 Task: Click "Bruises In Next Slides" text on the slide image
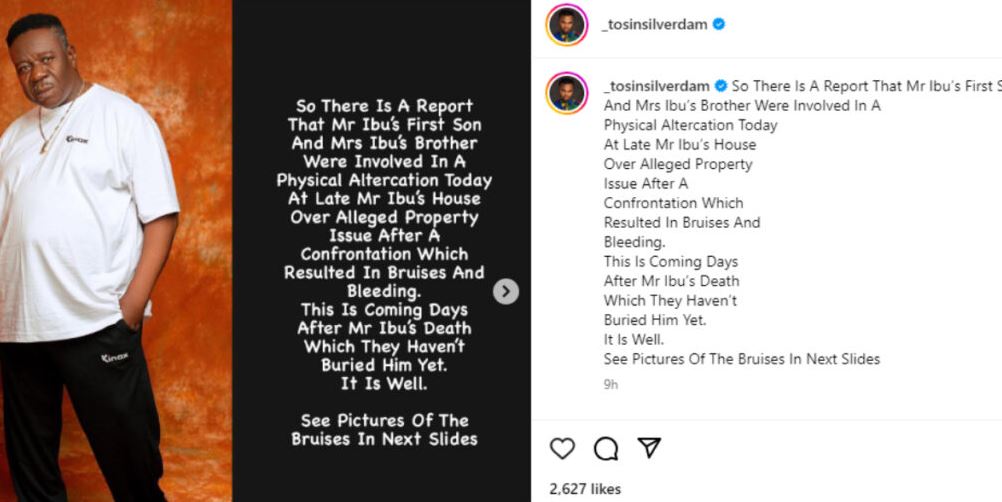(x=385, y=439)
